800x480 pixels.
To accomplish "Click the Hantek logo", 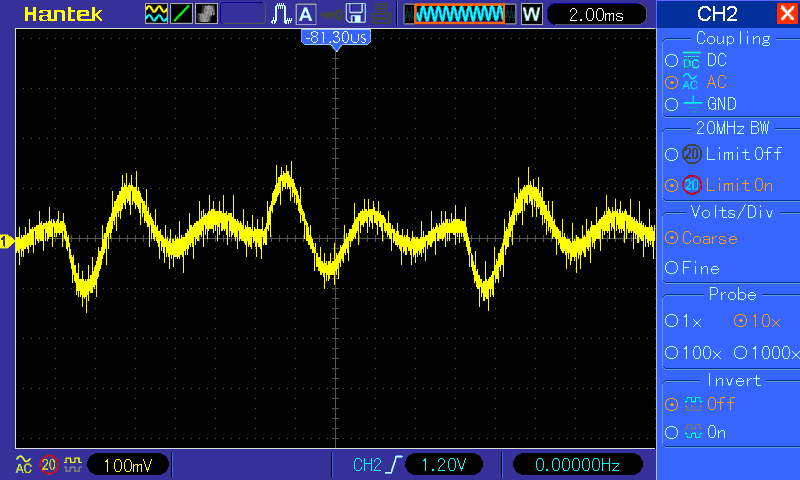I will pyautogui.click(x=63, y=14).
